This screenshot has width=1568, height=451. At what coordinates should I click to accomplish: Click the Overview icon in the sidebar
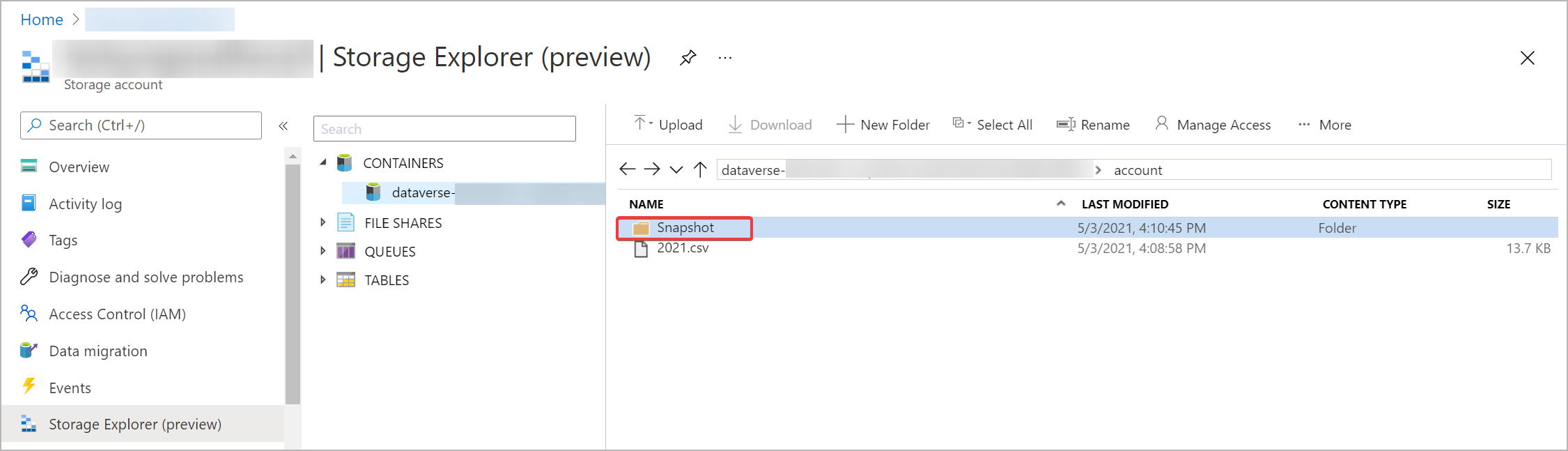point(29,166)
